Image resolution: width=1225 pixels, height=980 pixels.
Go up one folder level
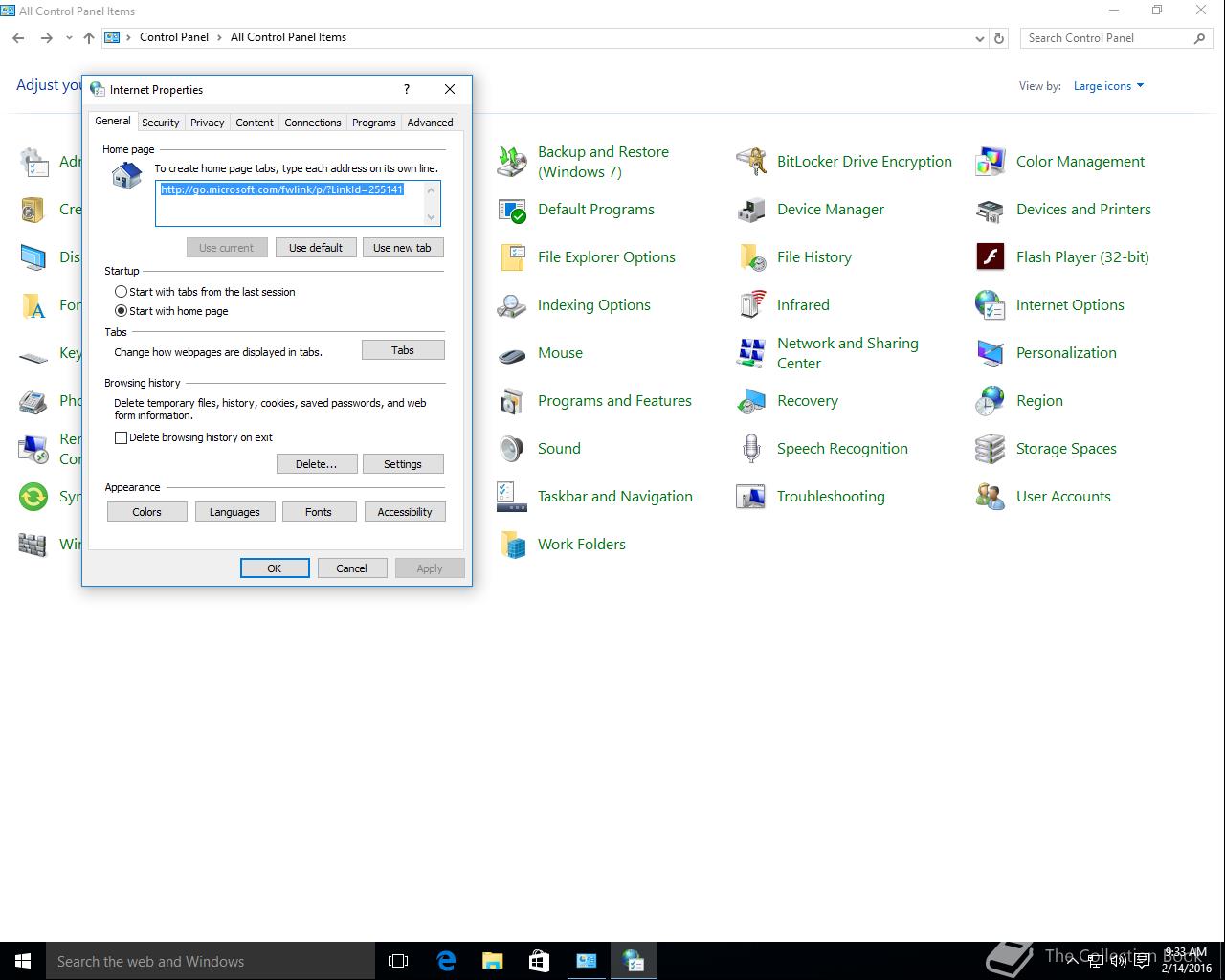pos(89,38)
